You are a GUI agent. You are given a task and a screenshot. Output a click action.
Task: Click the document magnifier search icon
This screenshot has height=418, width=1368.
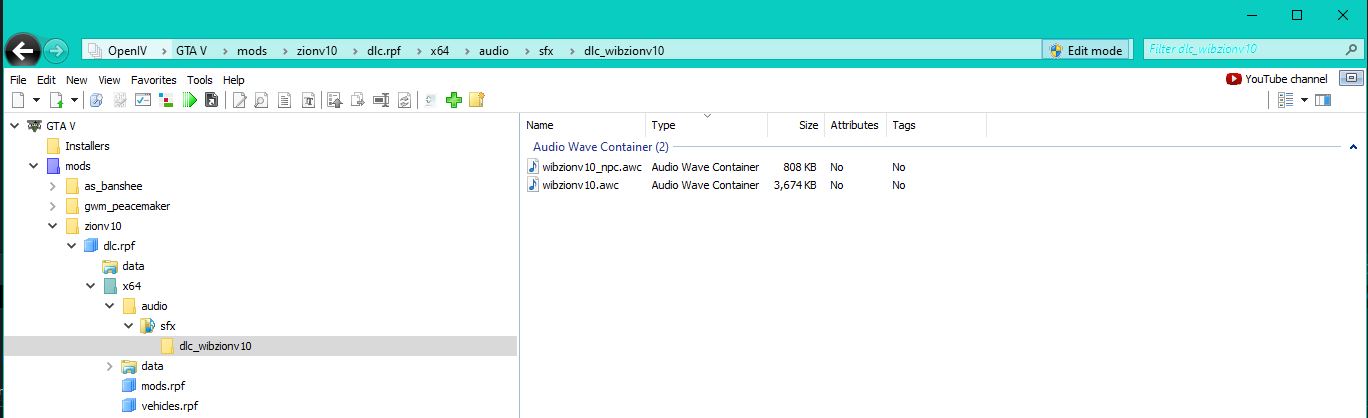pyautogui.click(x=261, y=100)
